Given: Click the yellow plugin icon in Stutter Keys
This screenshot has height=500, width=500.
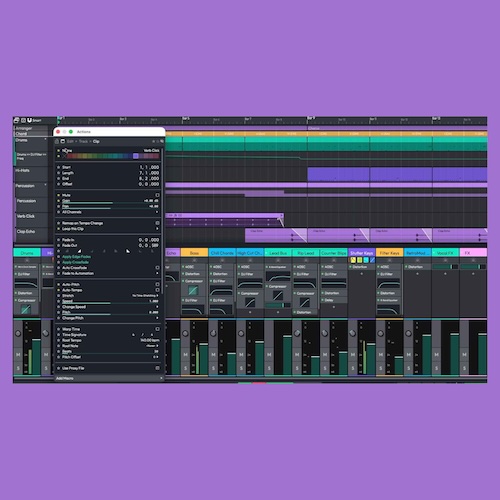Looking at the screenshot, I should pyautogui.click(x=353, y=260).
